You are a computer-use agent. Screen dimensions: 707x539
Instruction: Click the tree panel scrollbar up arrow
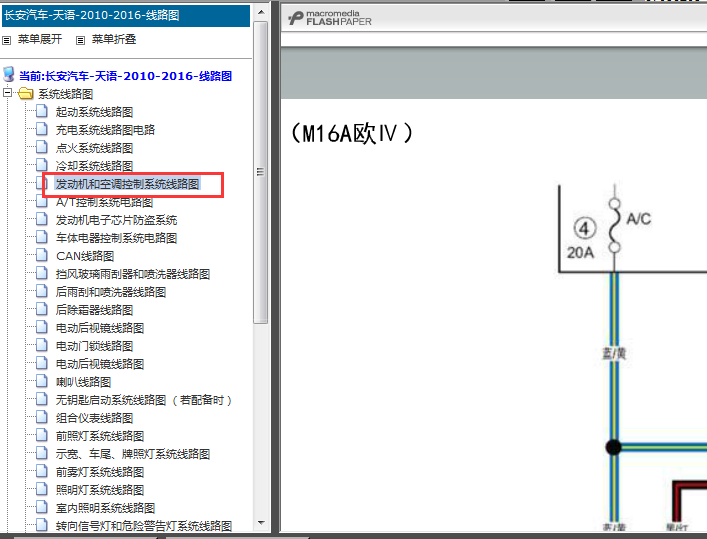(x=261, y=12)
